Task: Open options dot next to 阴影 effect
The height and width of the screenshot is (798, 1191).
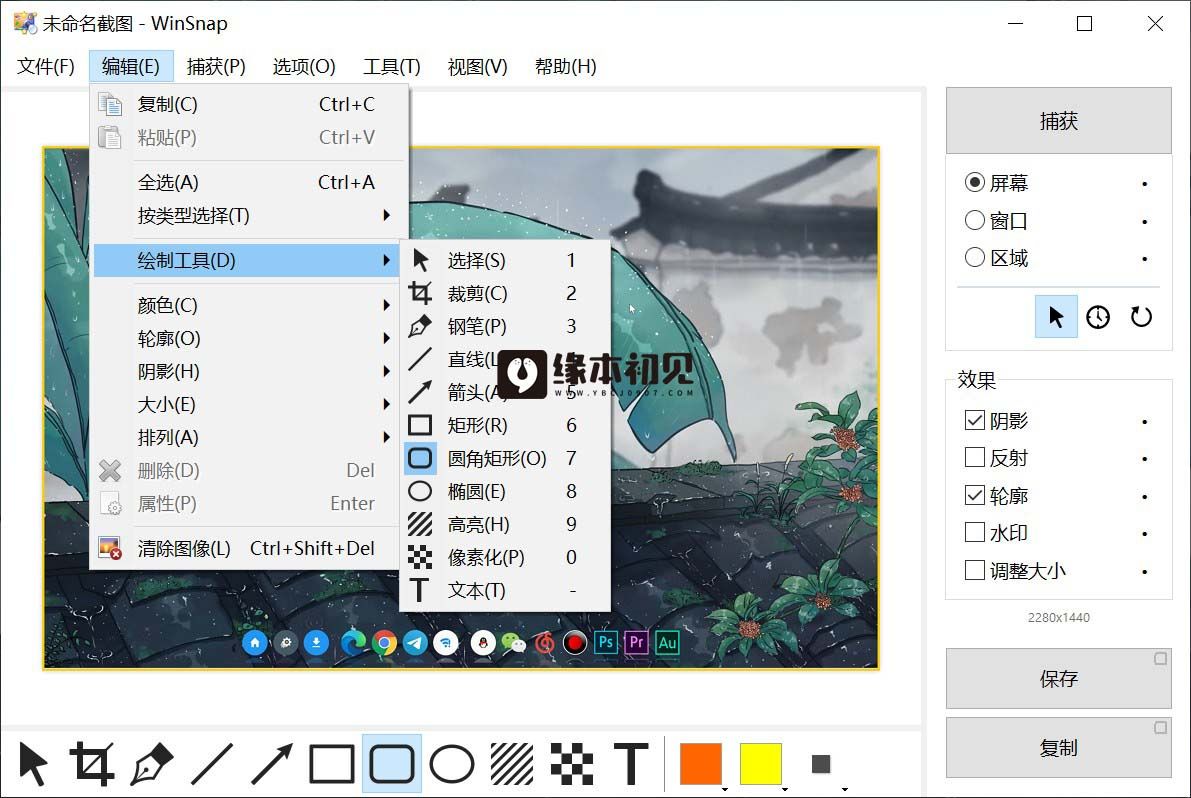Action: 1145,421
